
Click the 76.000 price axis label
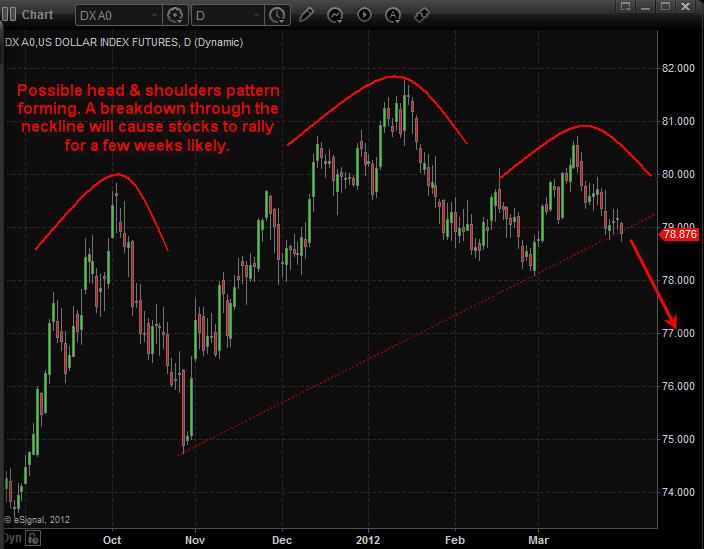[678, 386]
